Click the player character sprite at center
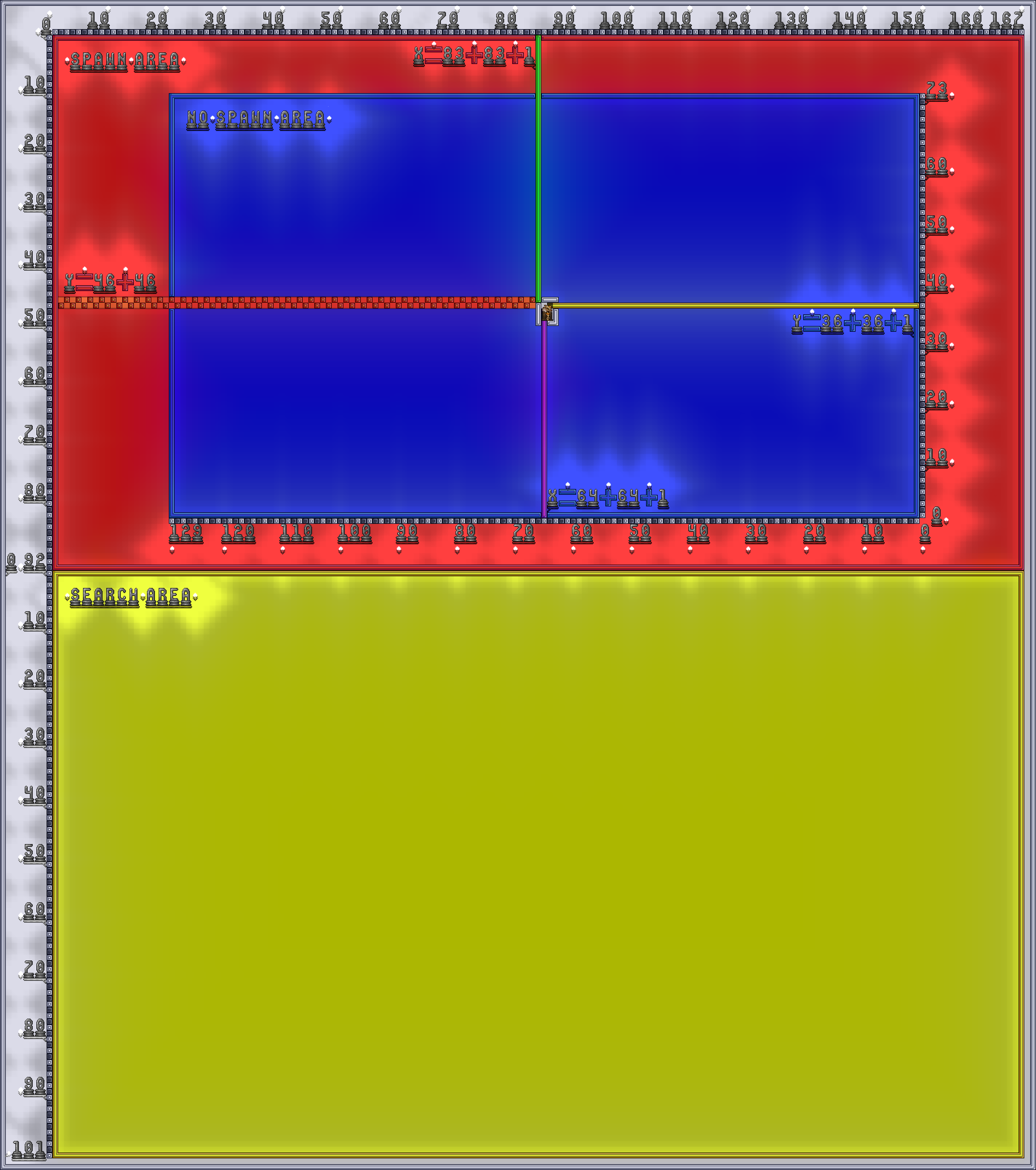The width and height of the screenshot is (1036, 1170). tap(547, 313)
